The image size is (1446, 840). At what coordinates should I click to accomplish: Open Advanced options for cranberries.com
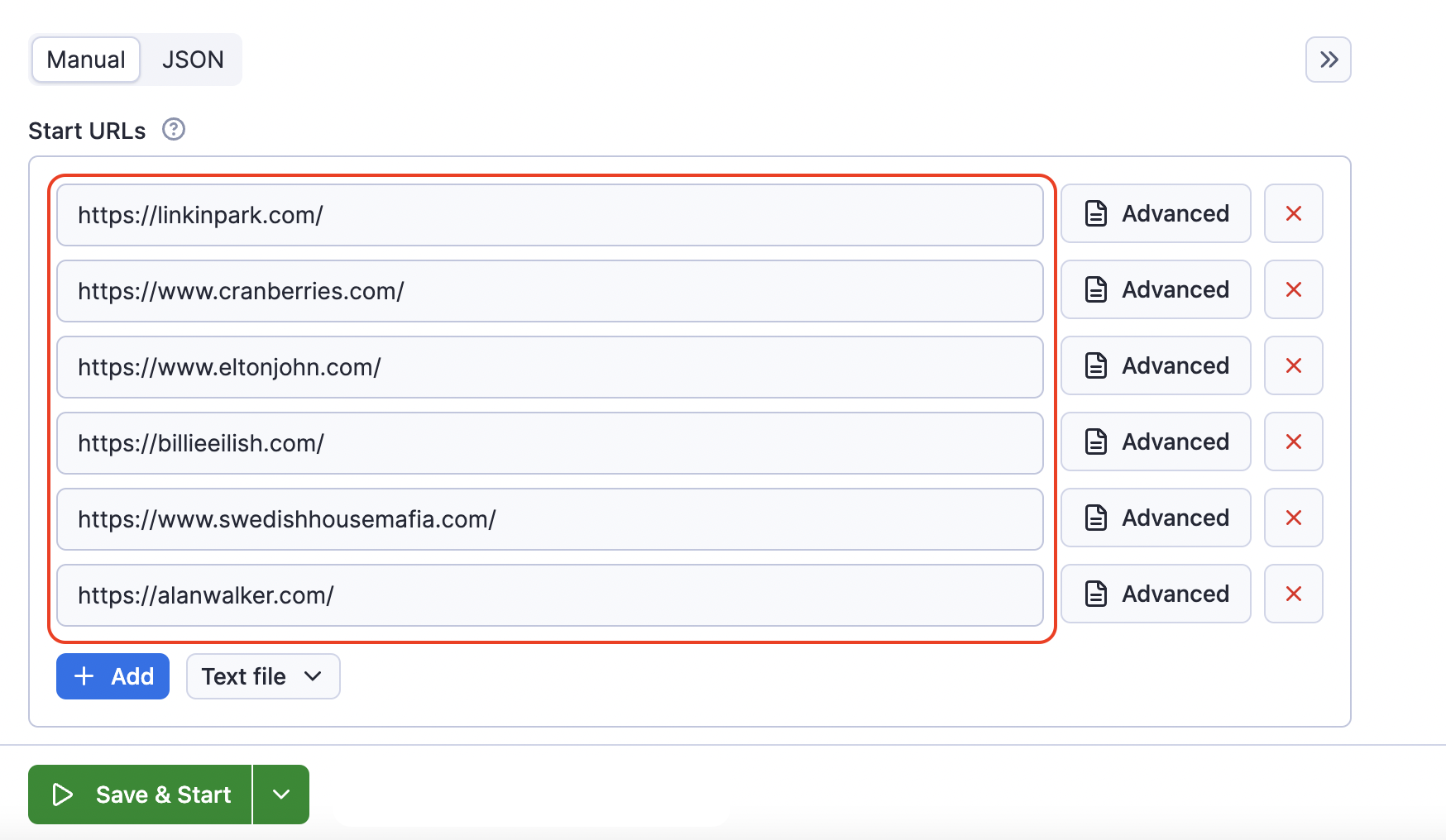(1155, 289)
